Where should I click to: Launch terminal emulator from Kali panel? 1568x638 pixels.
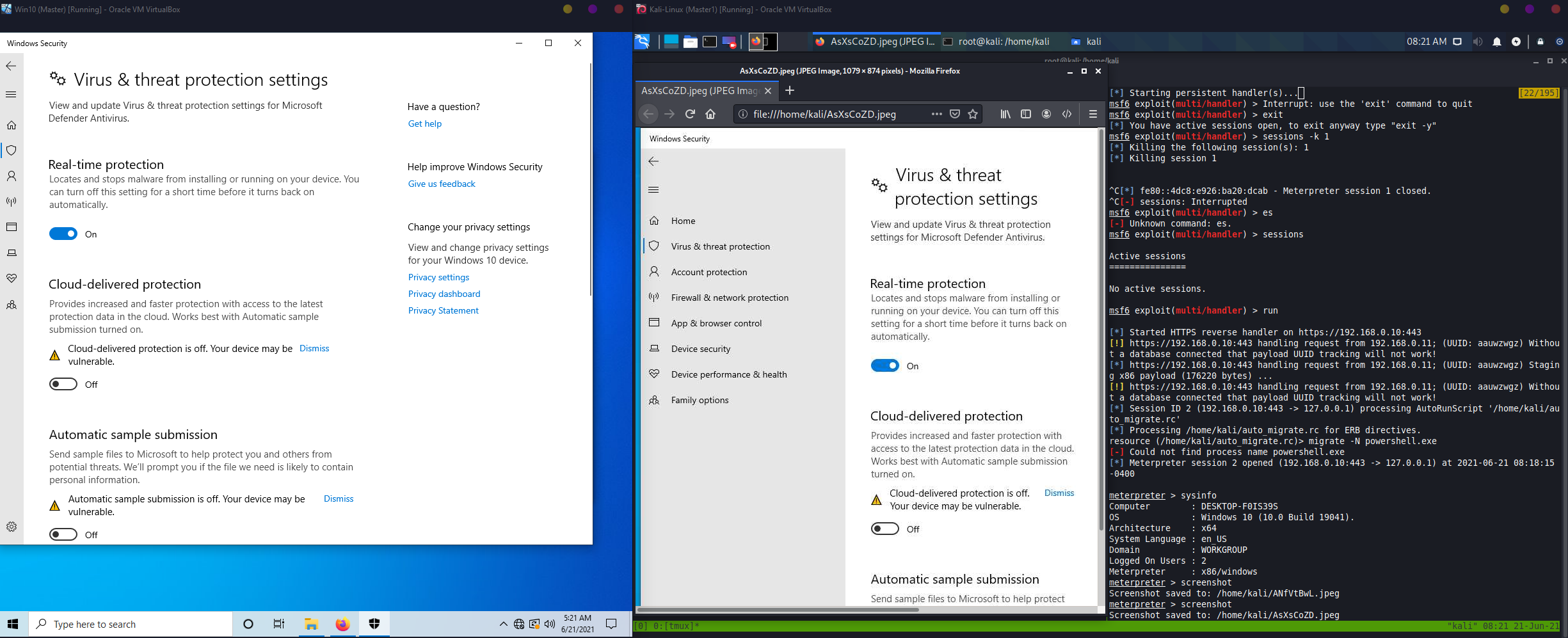tap(710, 42)
